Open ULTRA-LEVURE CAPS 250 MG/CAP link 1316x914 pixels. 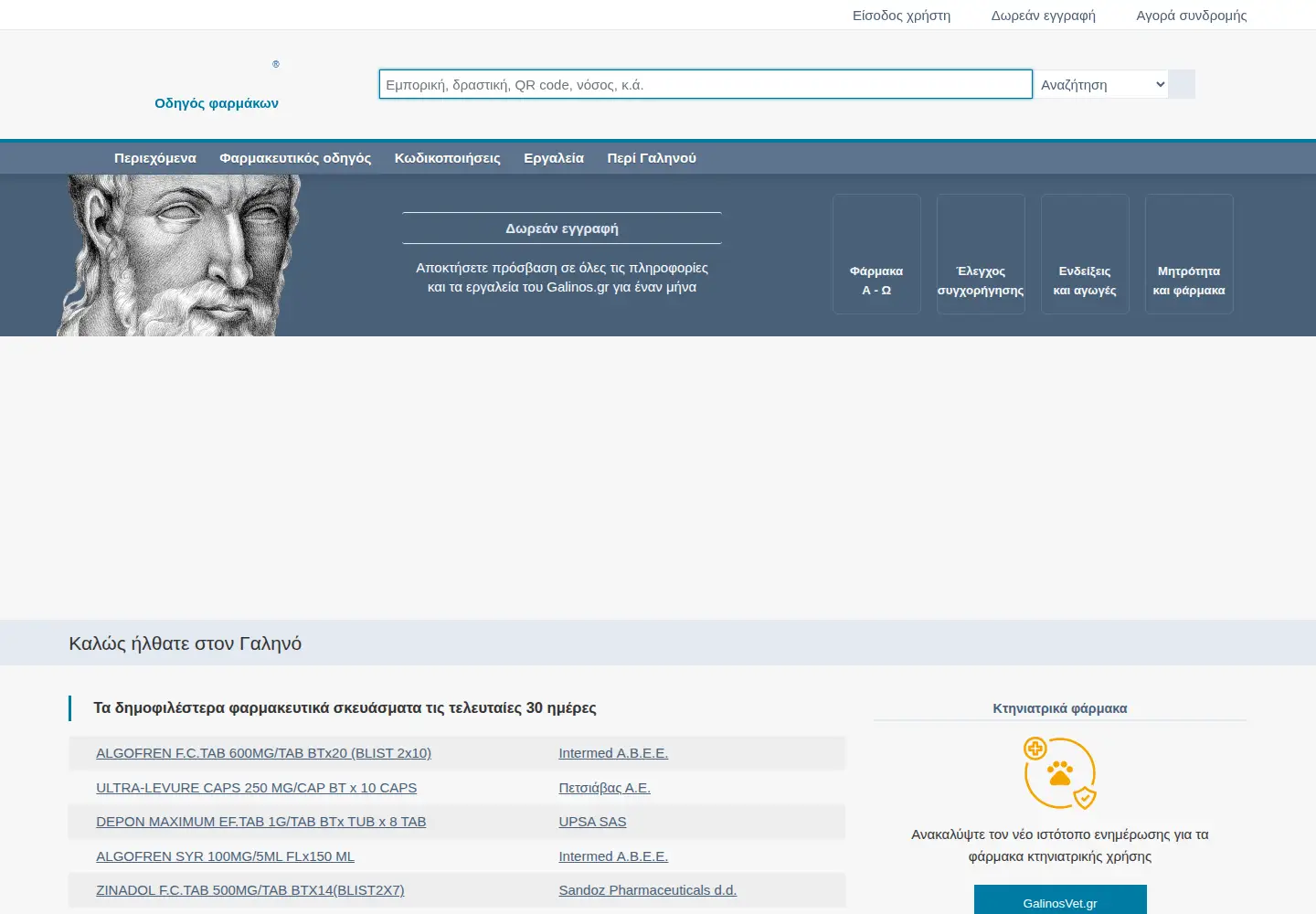pyautogui.click(x=256, y=788)
